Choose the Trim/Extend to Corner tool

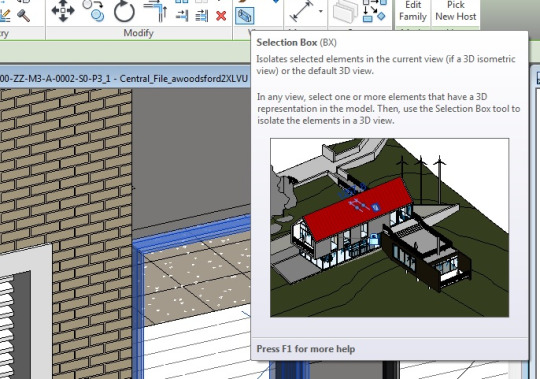tap(156, 11)
